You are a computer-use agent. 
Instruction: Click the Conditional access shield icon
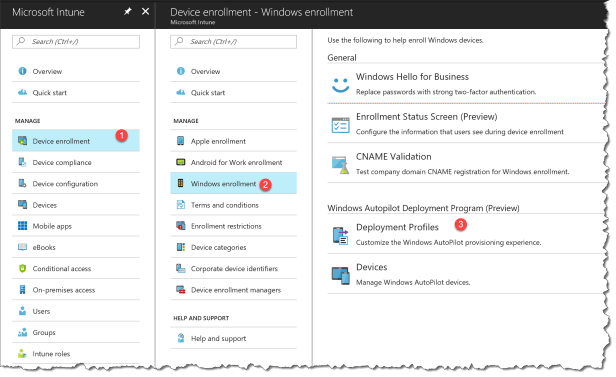tap(22, 268)
